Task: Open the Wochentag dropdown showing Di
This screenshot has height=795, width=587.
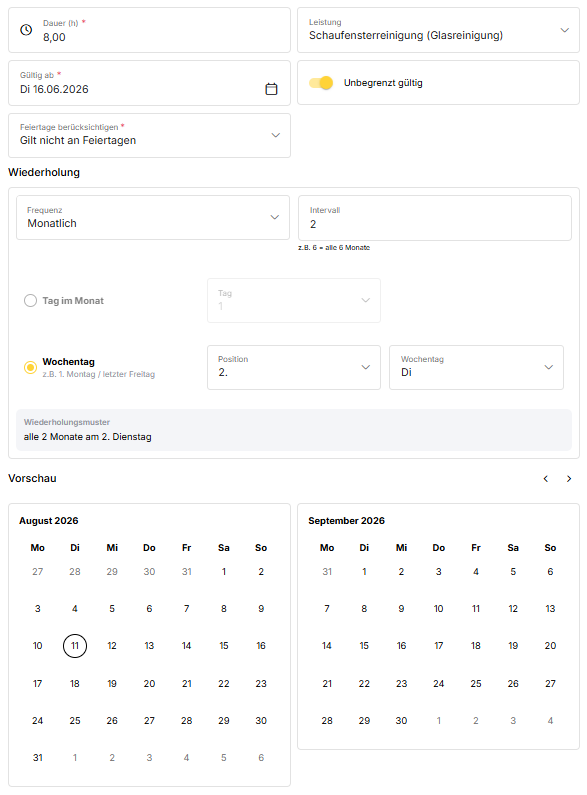Action: (476, 368)
